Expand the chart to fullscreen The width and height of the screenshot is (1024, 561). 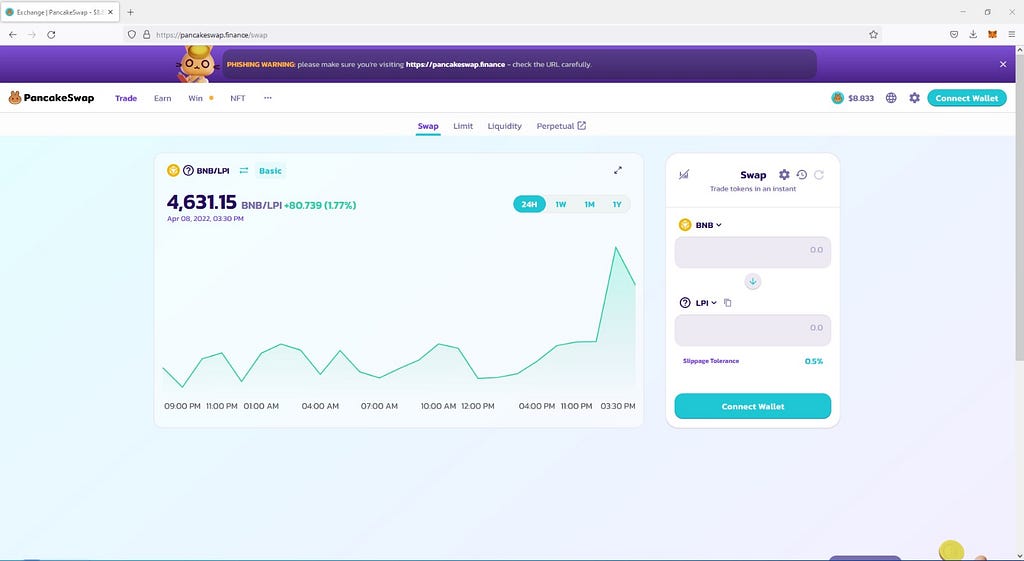tap(618, 170)
